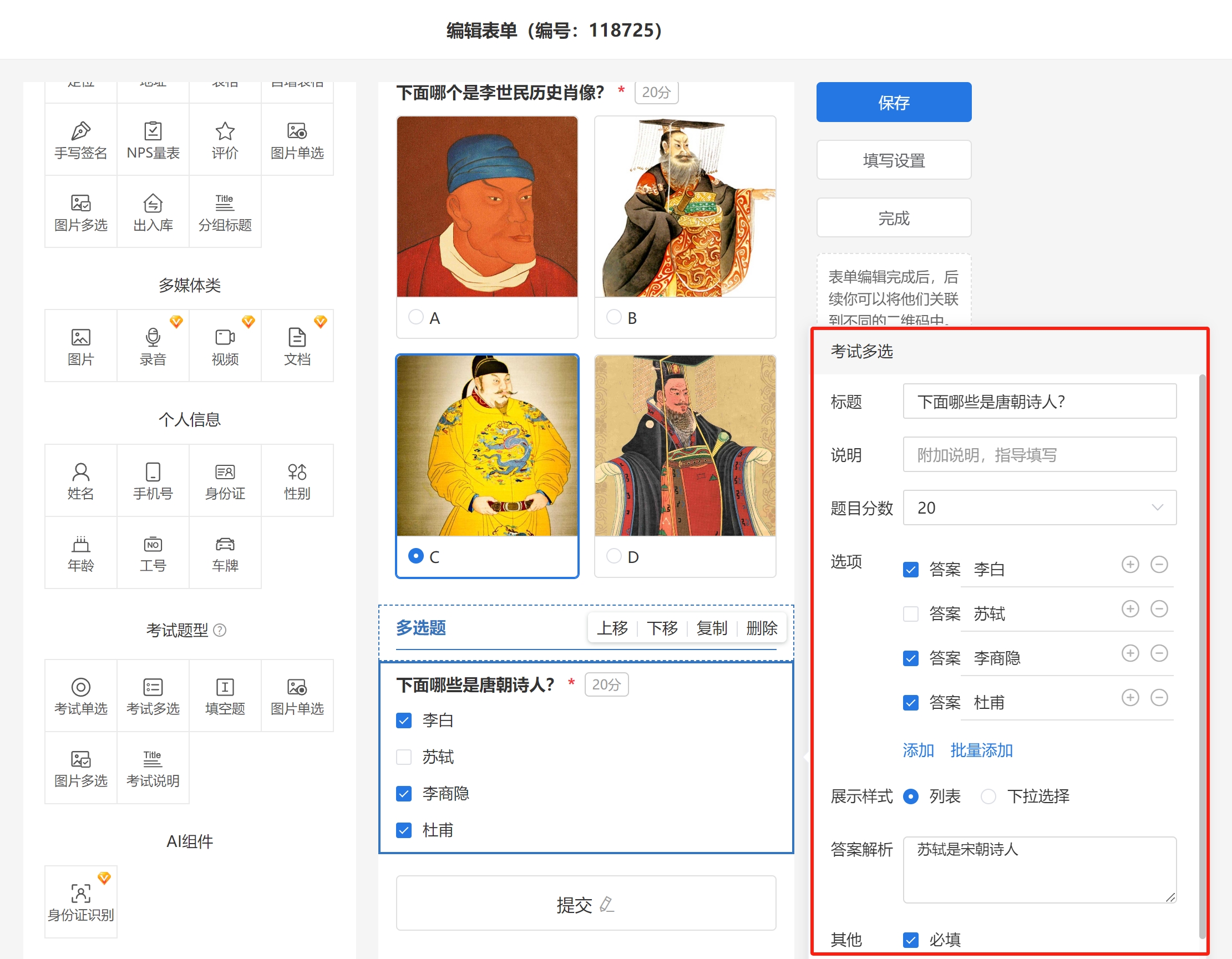This screenshot has height=959, width=1232.
Task: Click the blue 保存 button
Action: [894, 102]
